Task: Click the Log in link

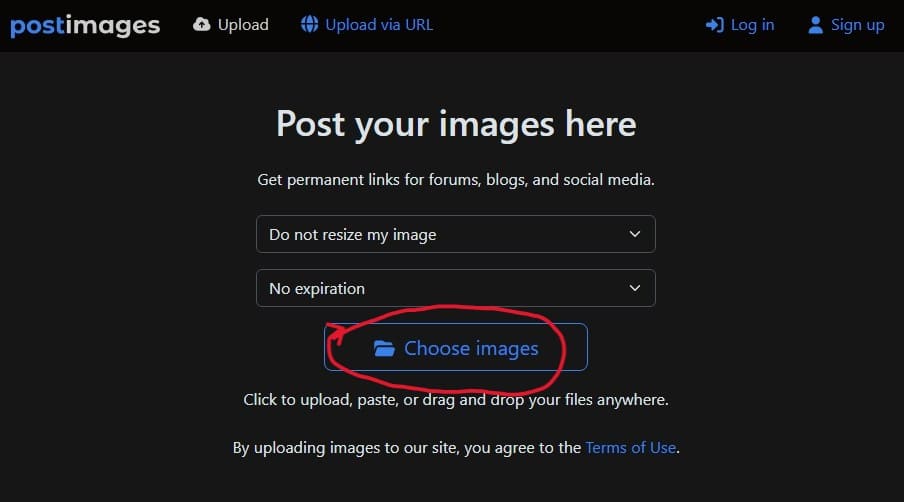Action: (752, 25)
